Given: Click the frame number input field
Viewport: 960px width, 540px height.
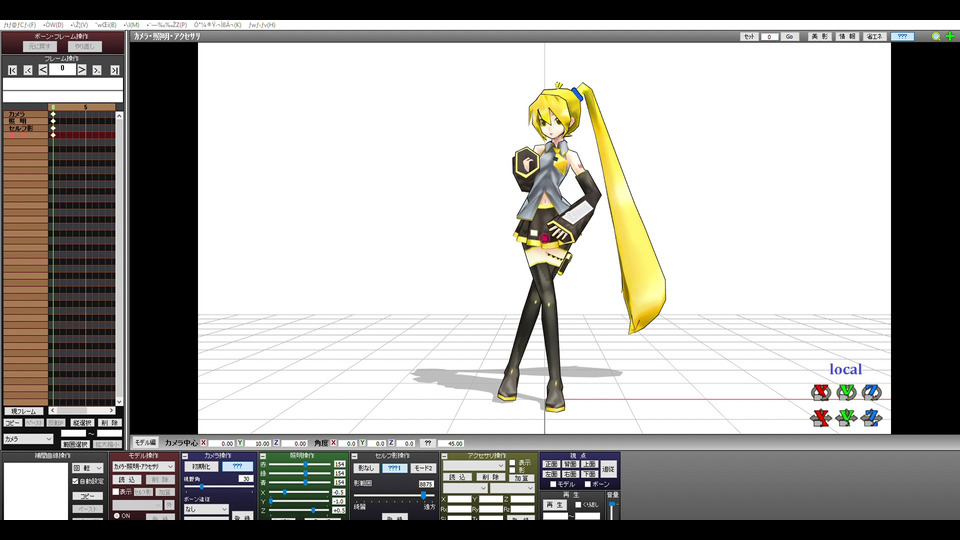Looking at the screenshot, I should click(62, 69).
